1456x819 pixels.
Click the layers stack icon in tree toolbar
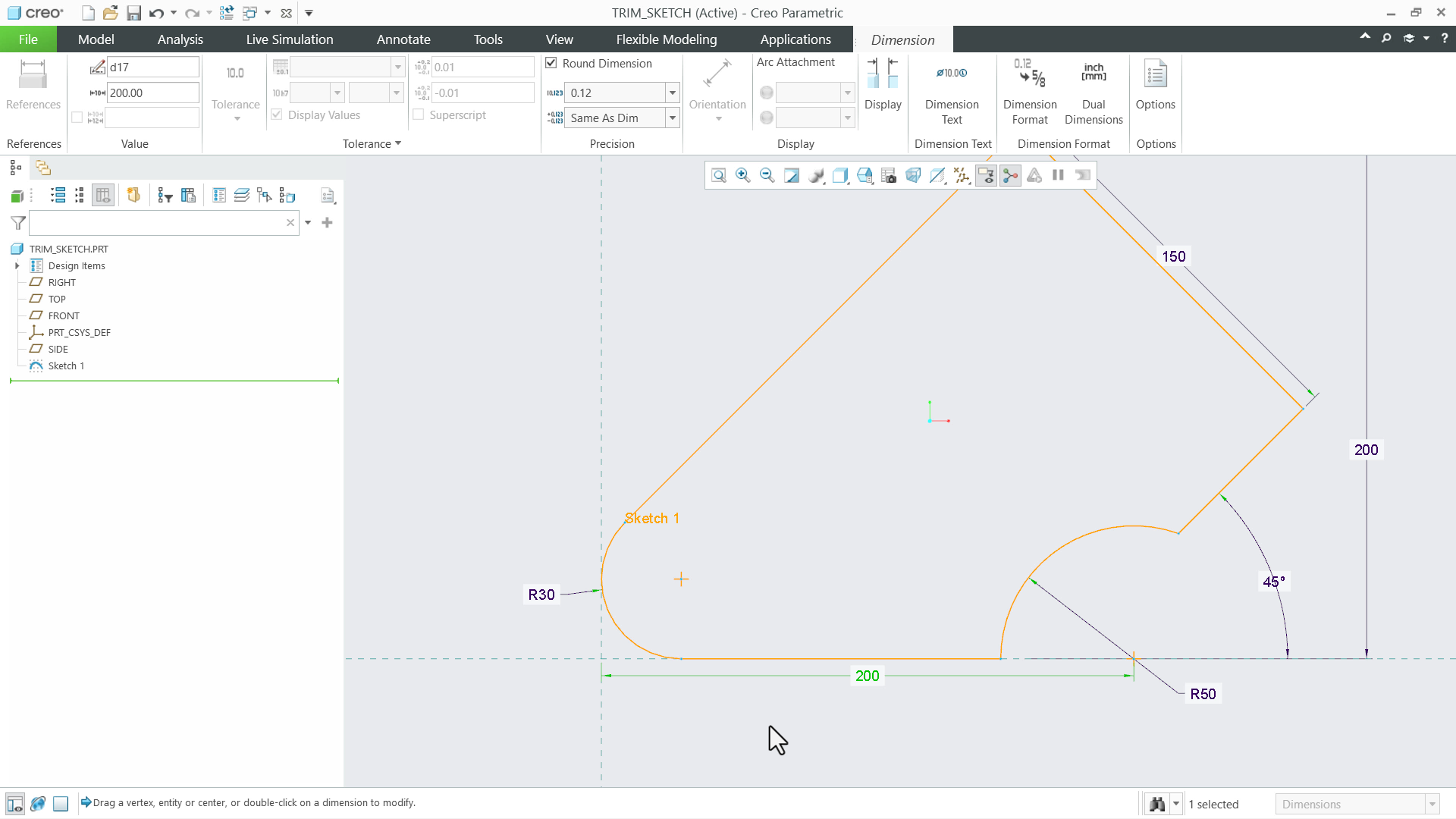click(x=242, y=196)
